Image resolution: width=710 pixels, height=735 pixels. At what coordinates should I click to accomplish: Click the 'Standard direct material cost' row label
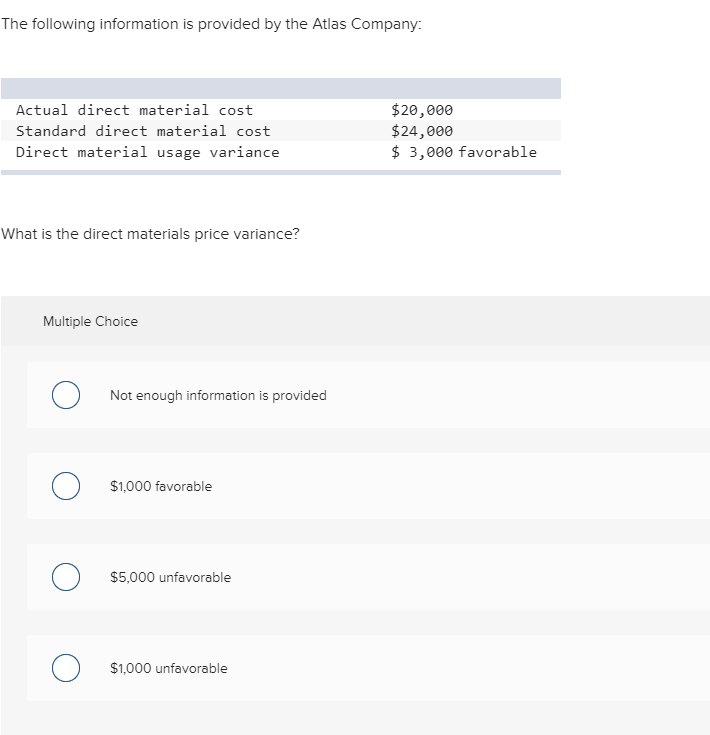[x=143, y=131]
